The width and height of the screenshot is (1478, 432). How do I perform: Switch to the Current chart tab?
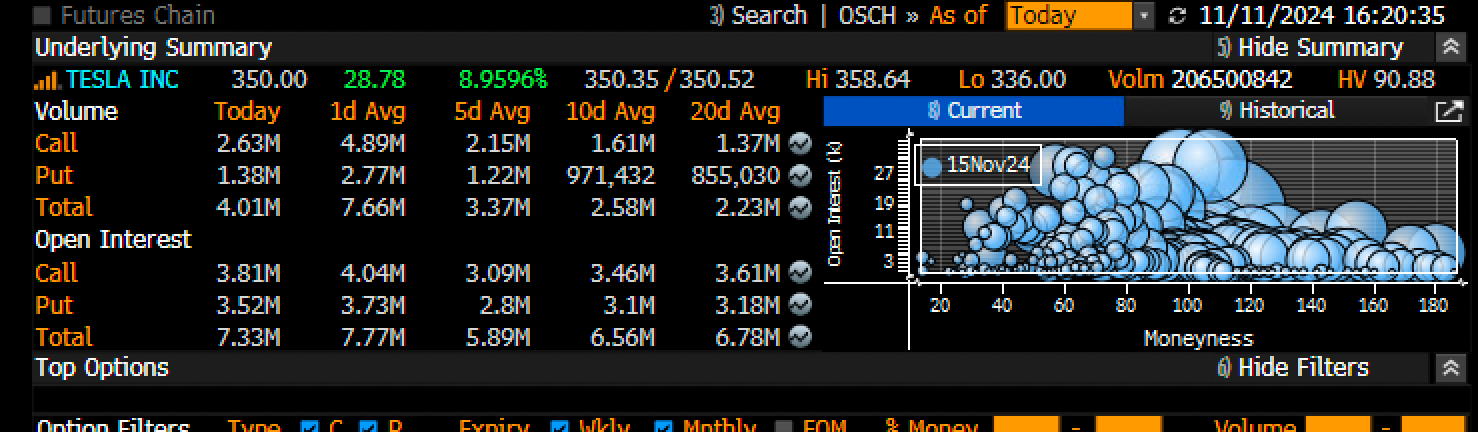tap(974, 111)
